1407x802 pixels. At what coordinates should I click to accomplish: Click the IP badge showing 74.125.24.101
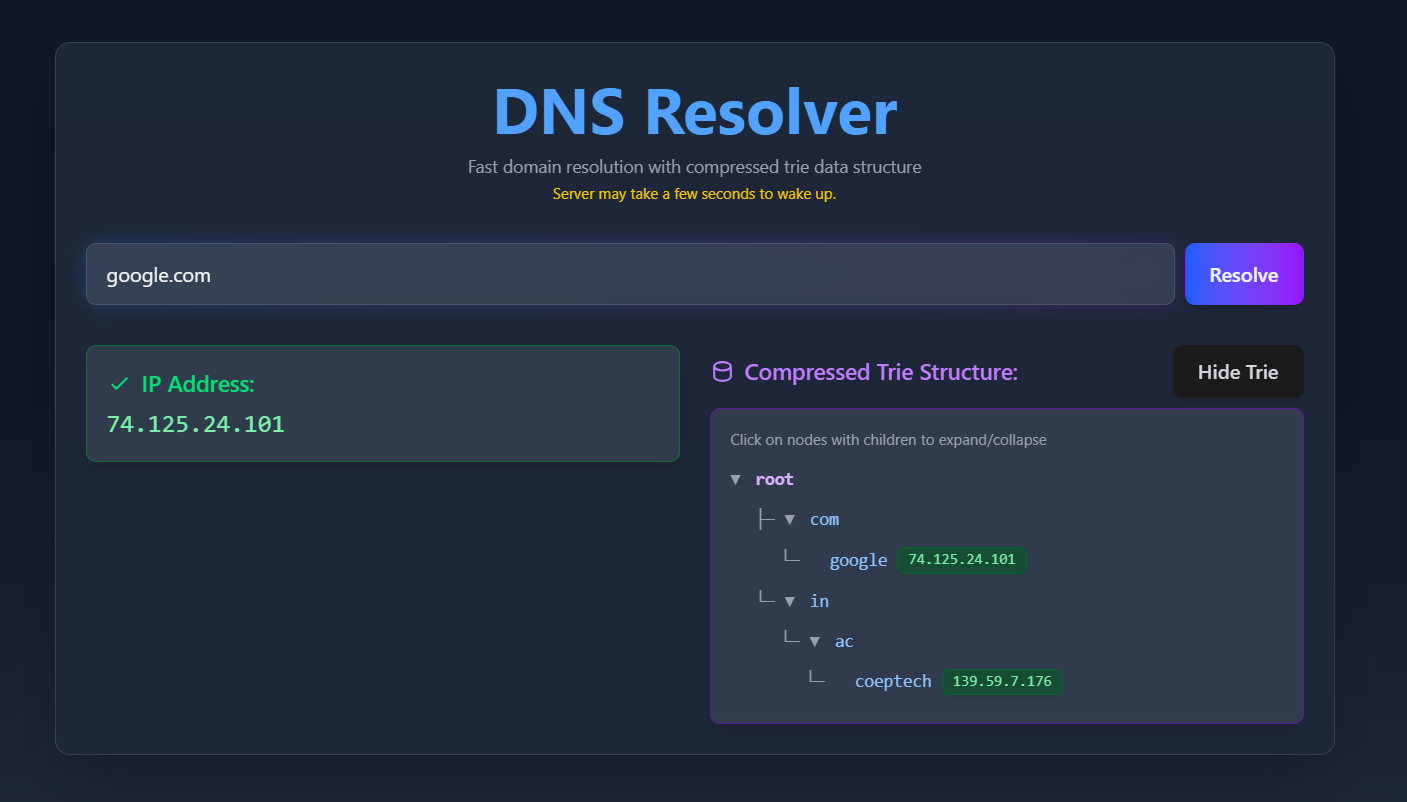[x=962, y=560]
